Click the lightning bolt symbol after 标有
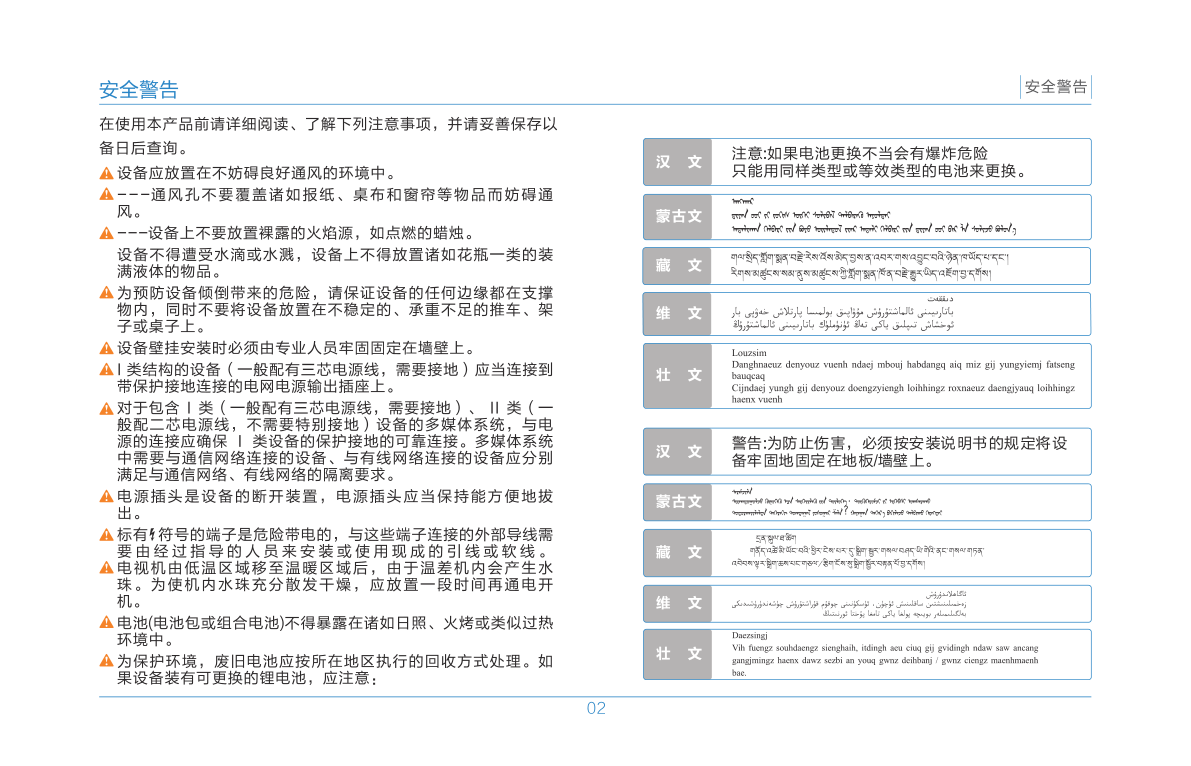Viewport: 1191px width, 766px height. pos(153,535)
